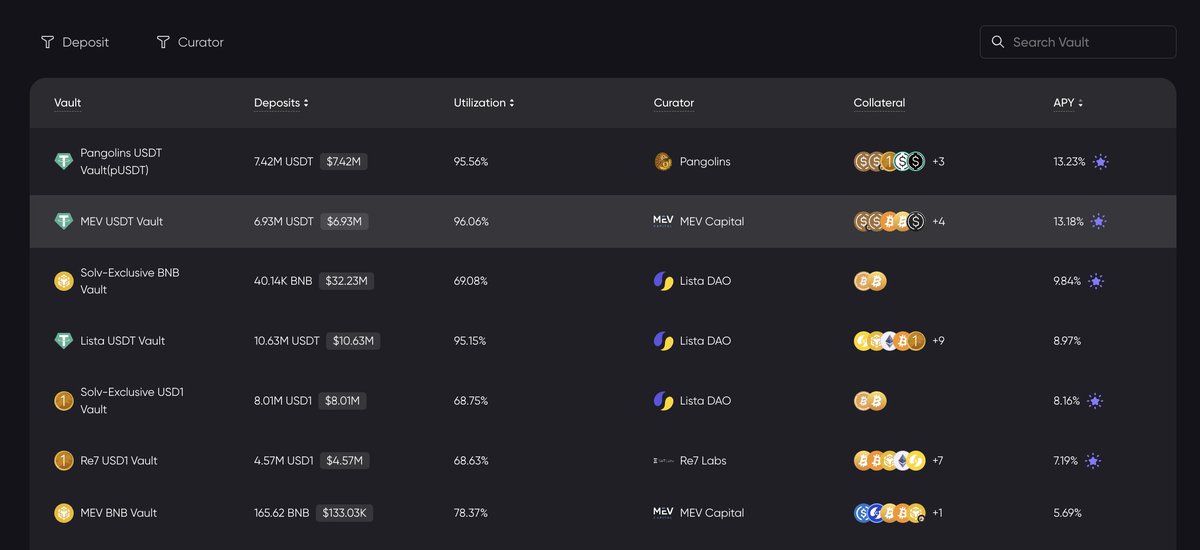Screen dimensions: 1200x550
Task: Sort table by Deposits column
Action: (x=281, y=103)
